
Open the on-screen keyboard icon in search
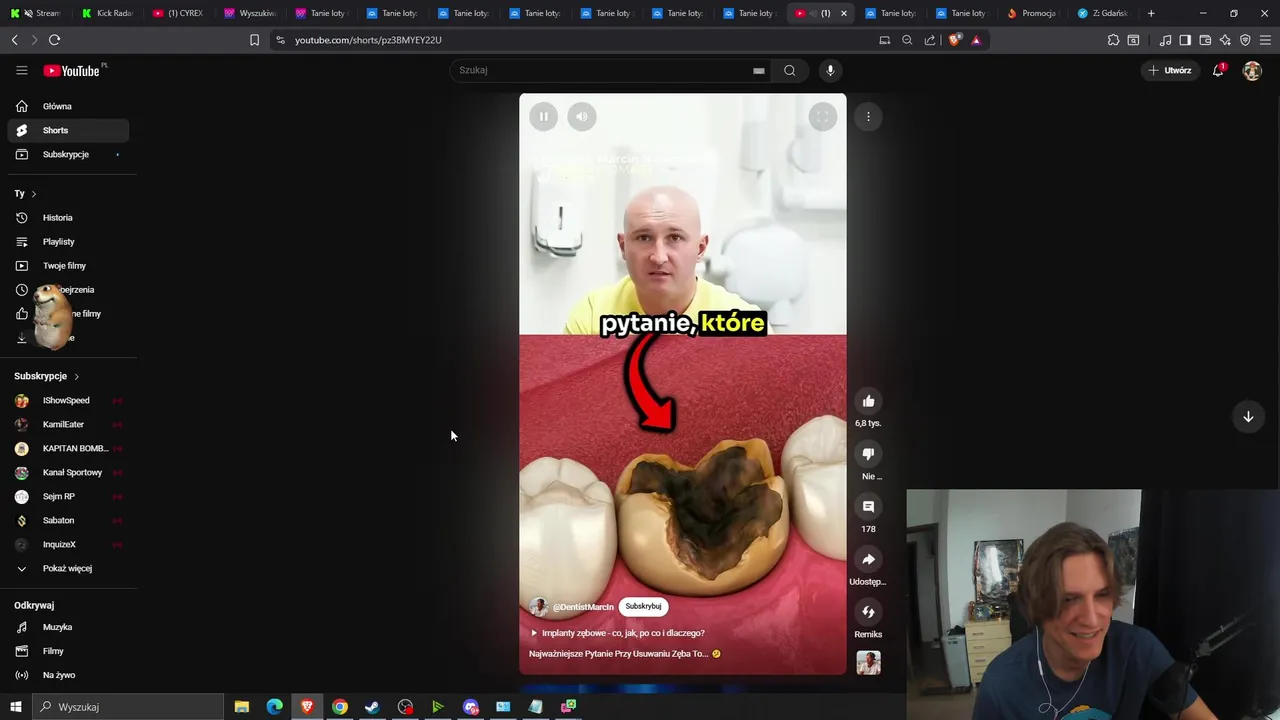(x=759, y=70)
